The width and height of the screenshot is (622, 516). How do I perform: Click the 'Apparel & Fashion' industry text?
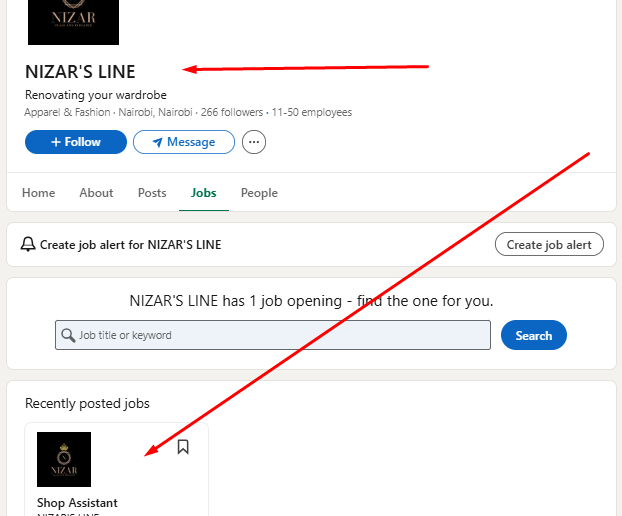(67, 112)
